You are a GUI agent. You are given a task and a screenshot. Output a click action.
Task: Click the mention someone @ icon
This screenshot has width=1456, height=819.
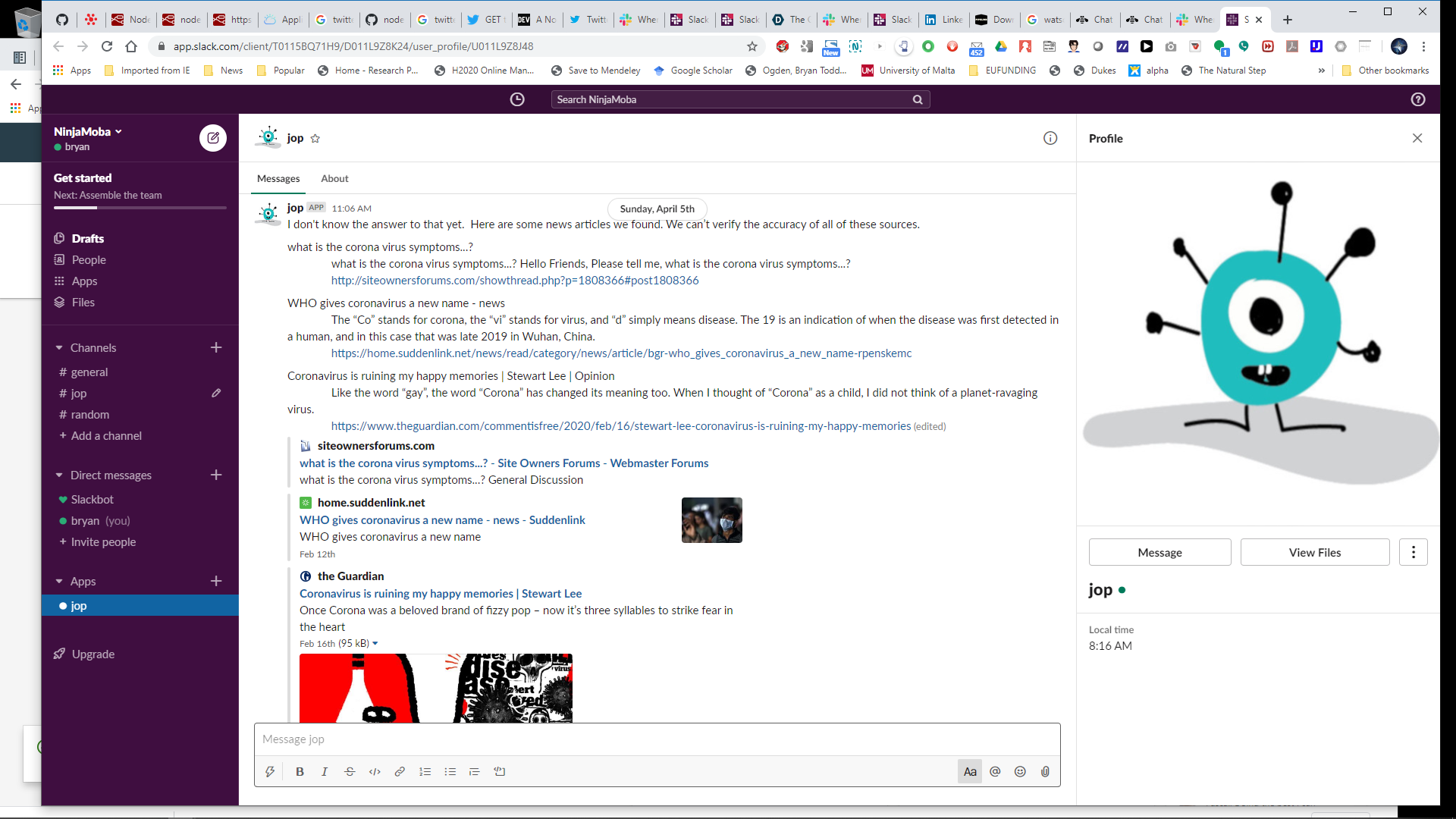coord(995,771)
